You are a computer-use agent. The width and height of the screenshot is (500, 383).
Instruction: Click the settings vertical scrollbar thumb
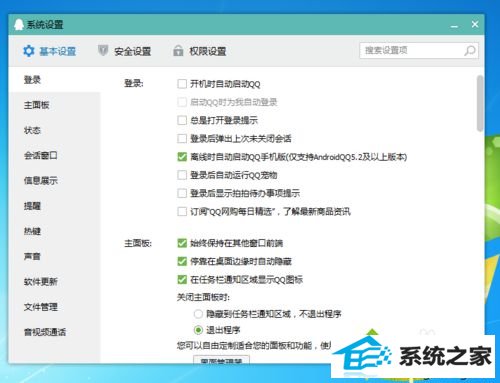click(480, 103)
